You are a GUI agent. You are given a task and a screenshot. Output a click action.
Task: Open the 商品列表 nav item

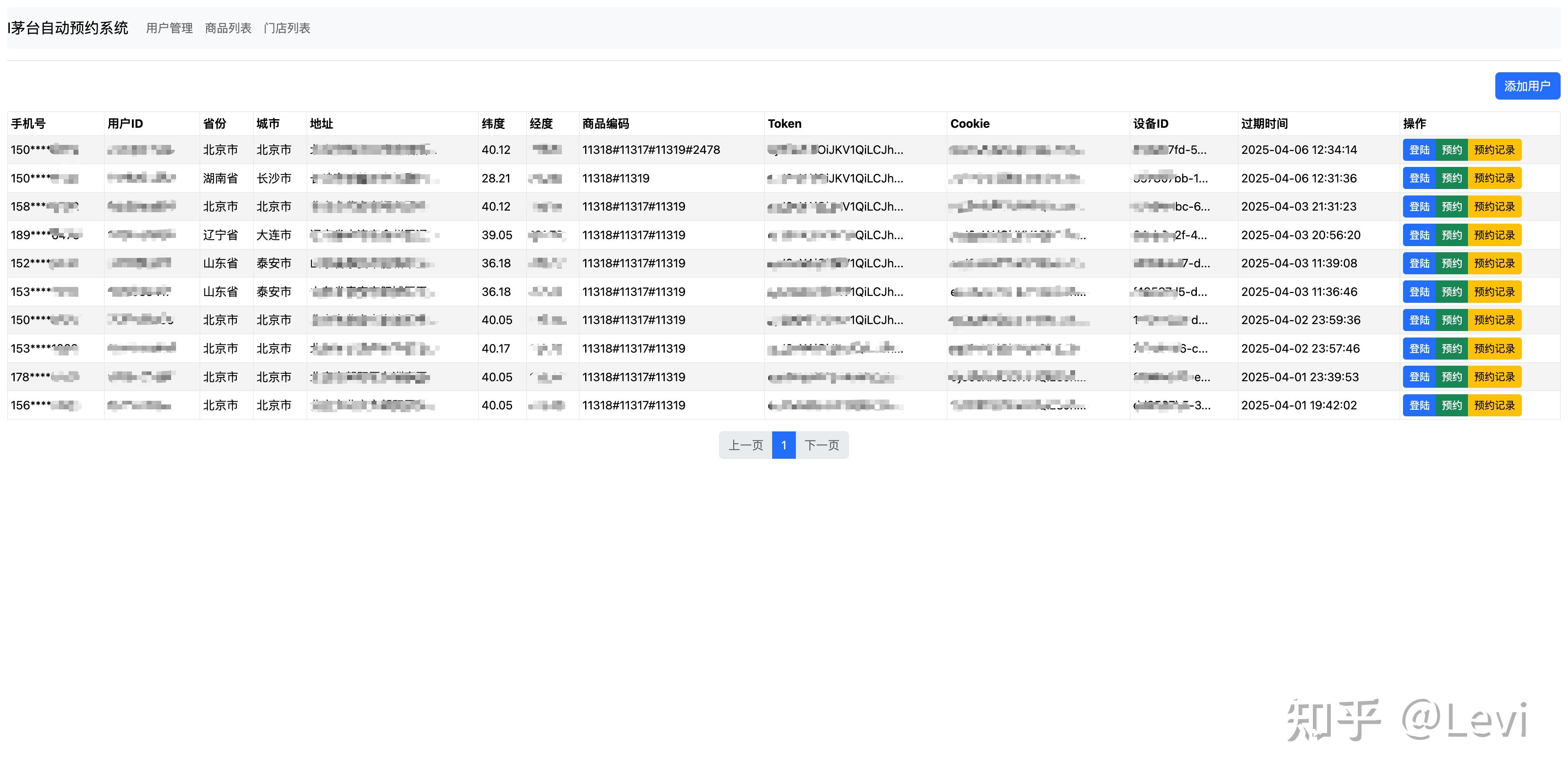pos(228,28)
